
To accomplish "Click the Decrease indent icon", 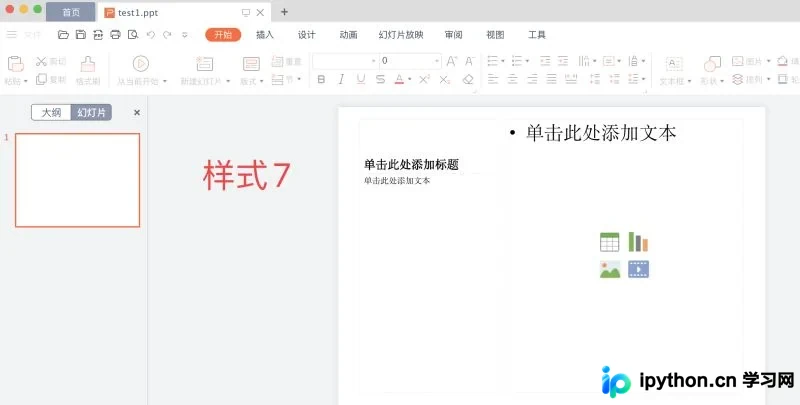I will click(x=545, y=61).
